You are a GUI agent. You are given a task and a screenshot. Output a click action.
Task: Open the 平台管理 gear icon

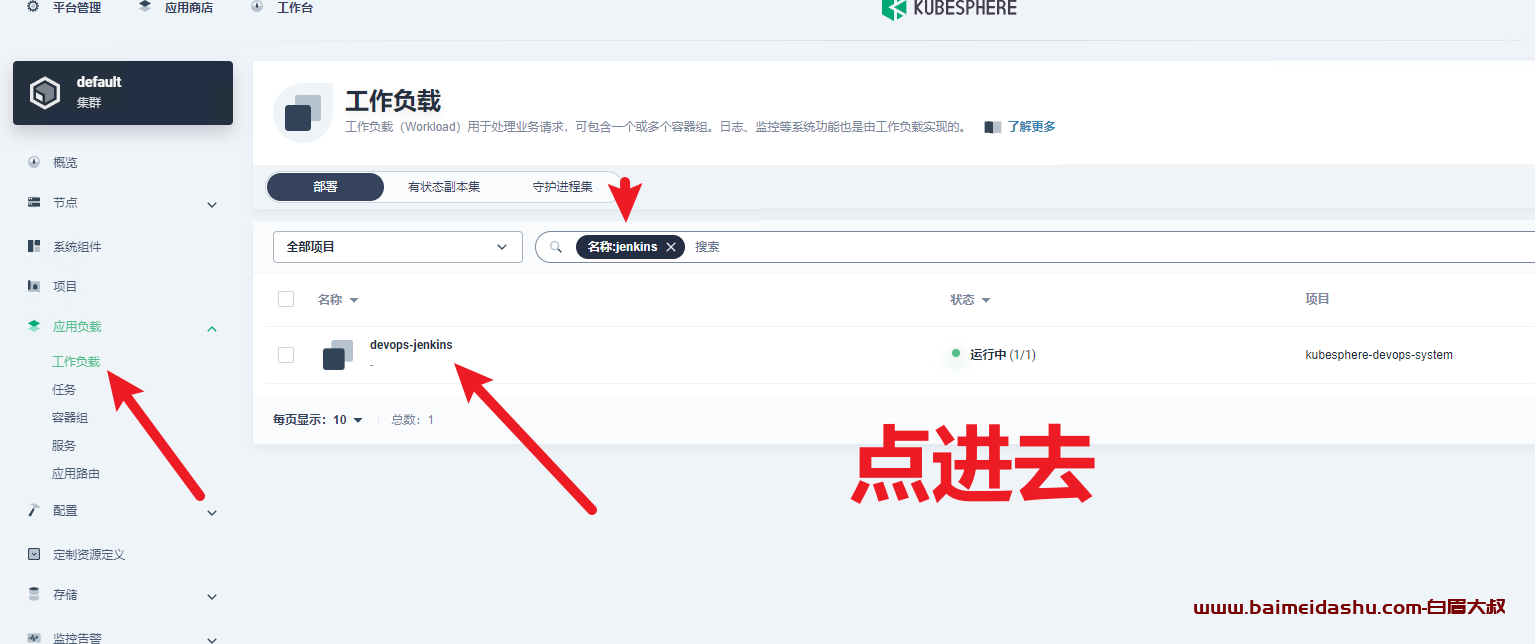(x=33, y=7)
